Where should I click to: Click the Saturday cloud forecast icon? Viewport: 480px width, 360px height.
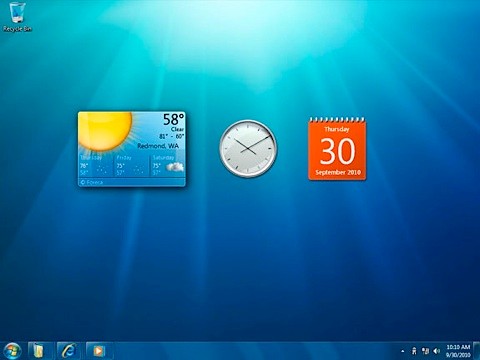(175, 167)
